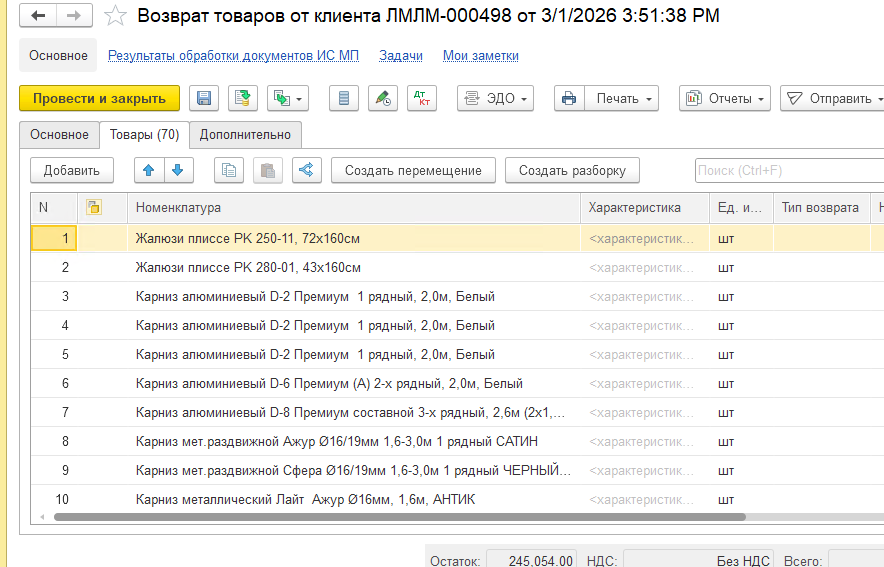This screenshot has width=884, height=567.
Task: Select the Основное navigation section
Action: pos(58,56)
